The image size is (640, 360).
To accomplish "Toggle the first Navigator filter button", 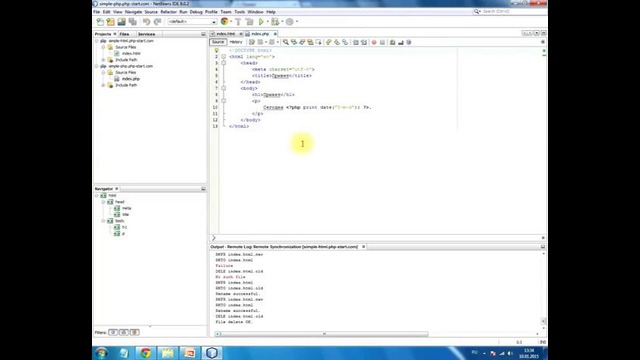I will pyautogui.click(x=113, y=332).
